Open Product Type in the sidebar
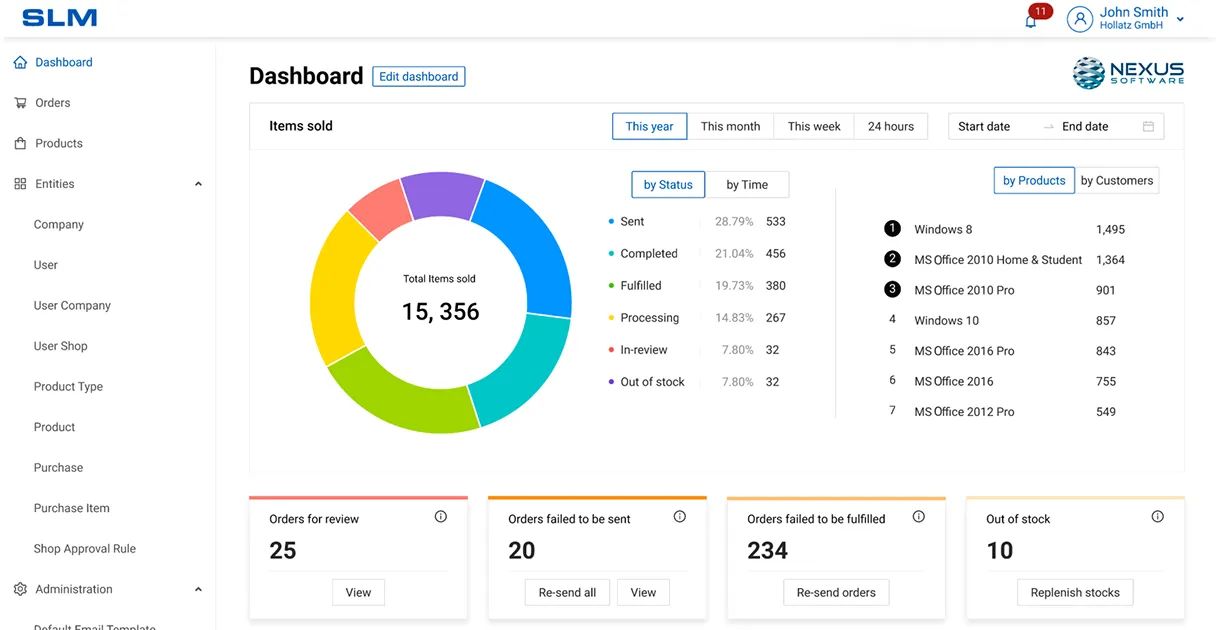Viewport: 1216px width, 630px height. click(x=68, y=387)
